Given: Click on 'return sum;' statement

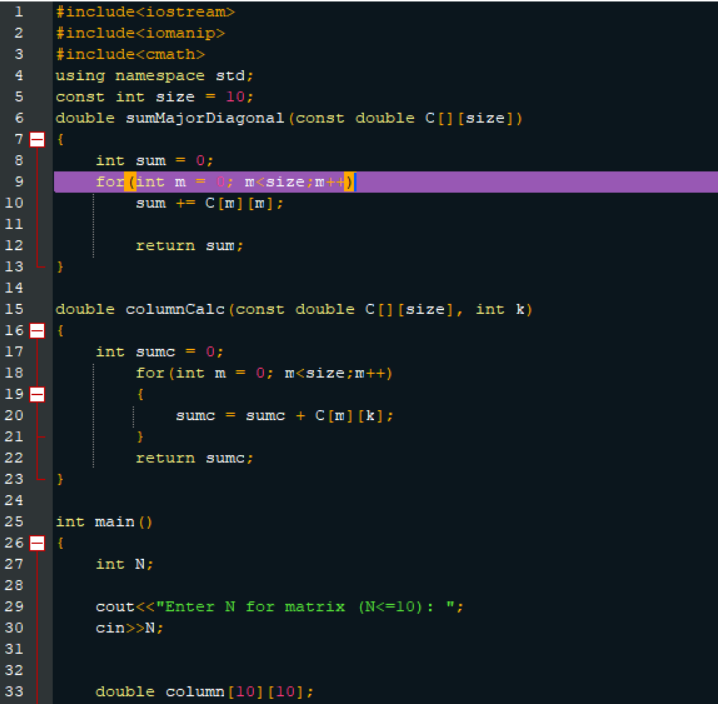Looking at the screenshot, I should 190,246.
